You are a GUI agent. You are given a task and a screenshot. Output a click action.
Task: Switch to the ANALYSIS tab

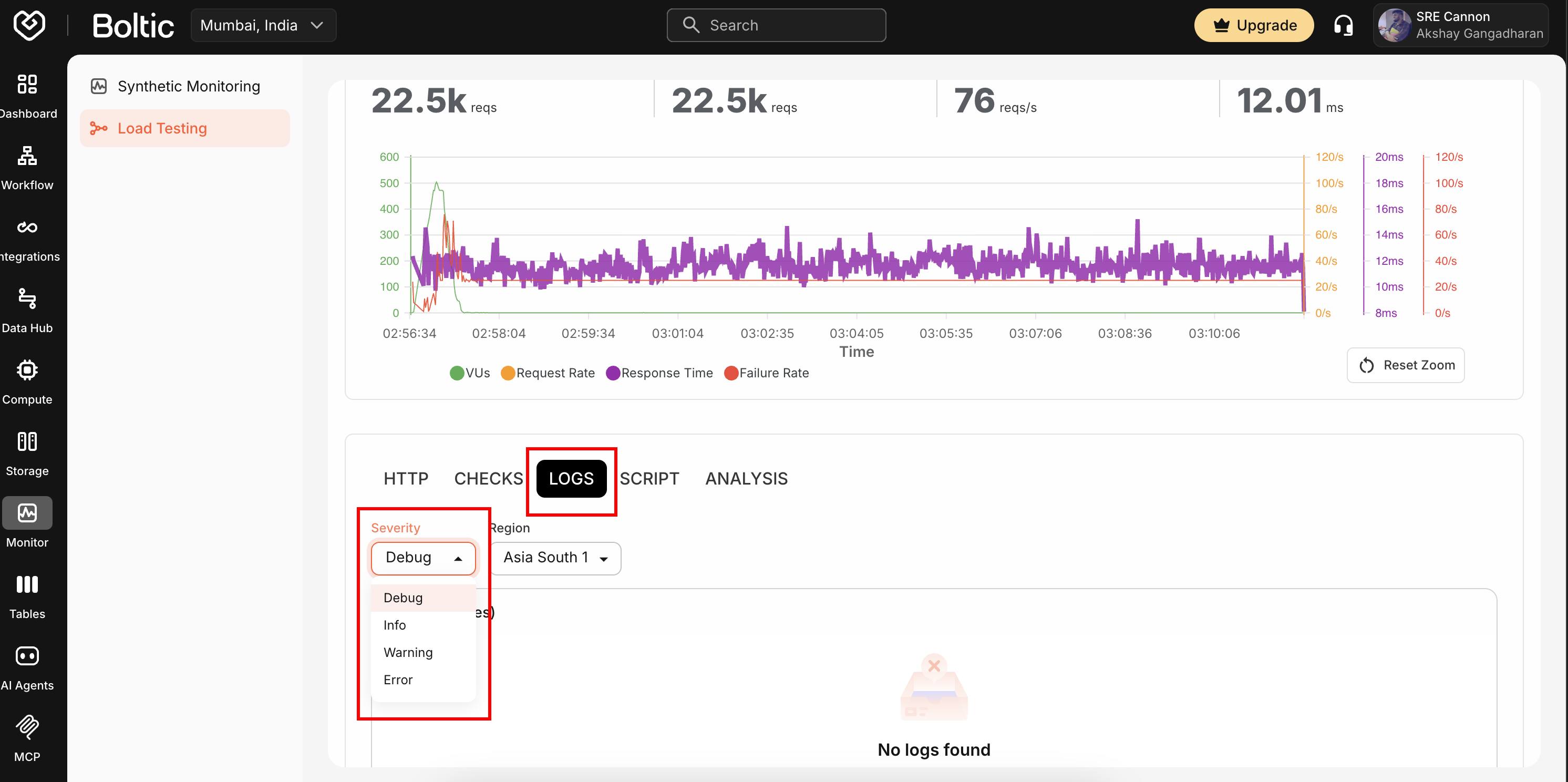pos(746,478)
